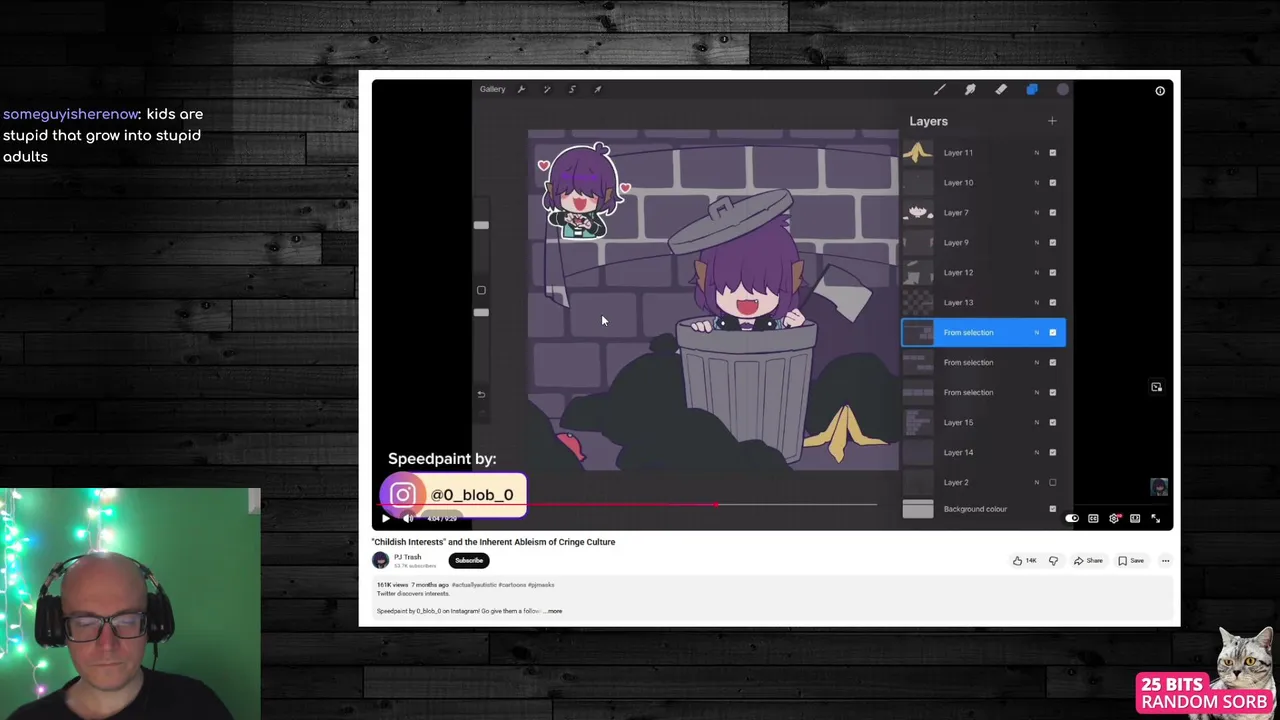Open blend mode N for Layer 14
Screen dimensions: 1280x720
[1036, 453]
